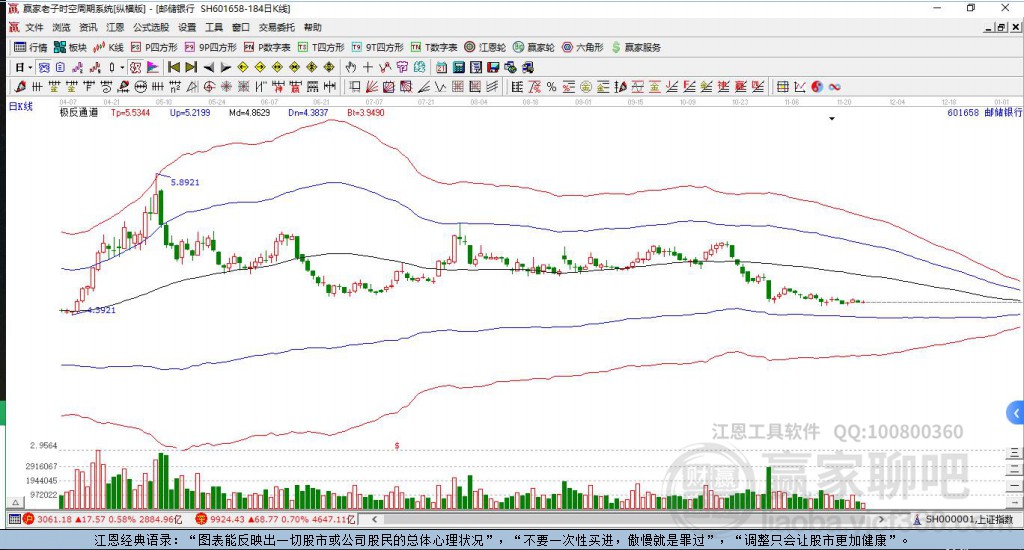Click the gold coin 金 circle icon

point(586,87)
